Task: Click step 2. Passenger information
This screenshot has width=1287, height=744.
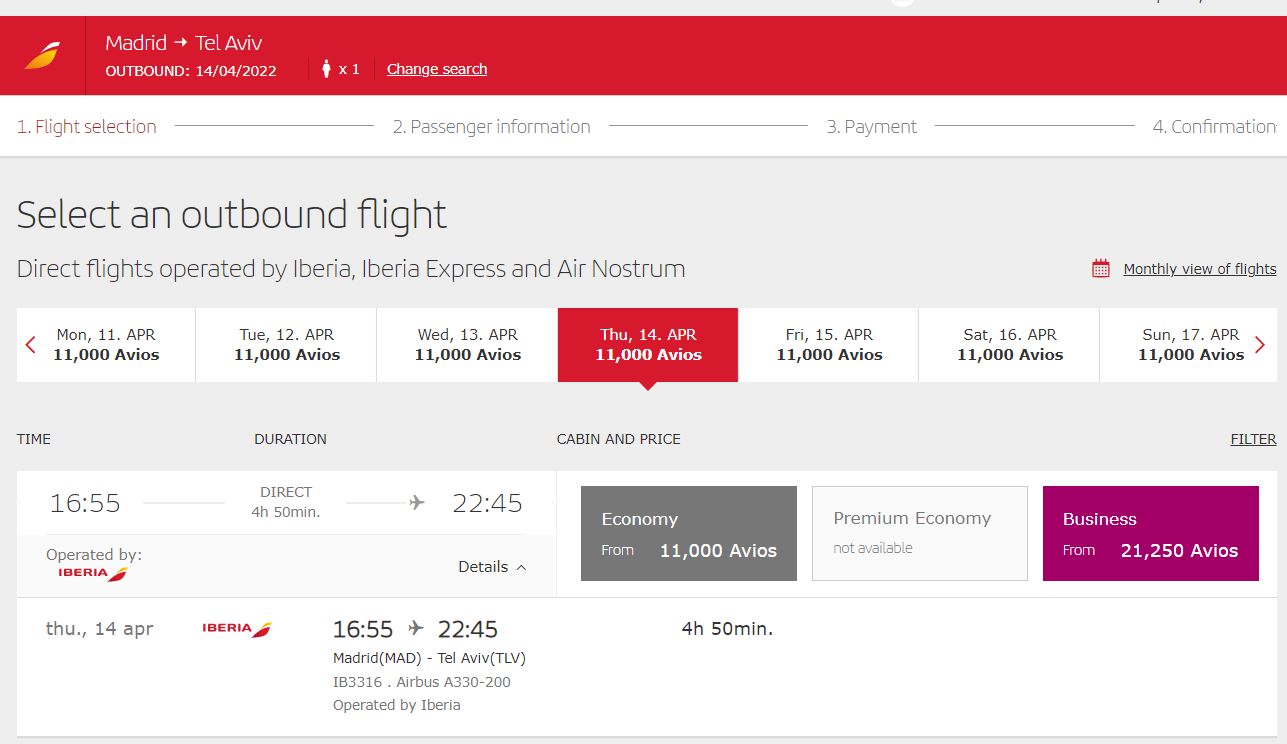Action: (491, 127)
